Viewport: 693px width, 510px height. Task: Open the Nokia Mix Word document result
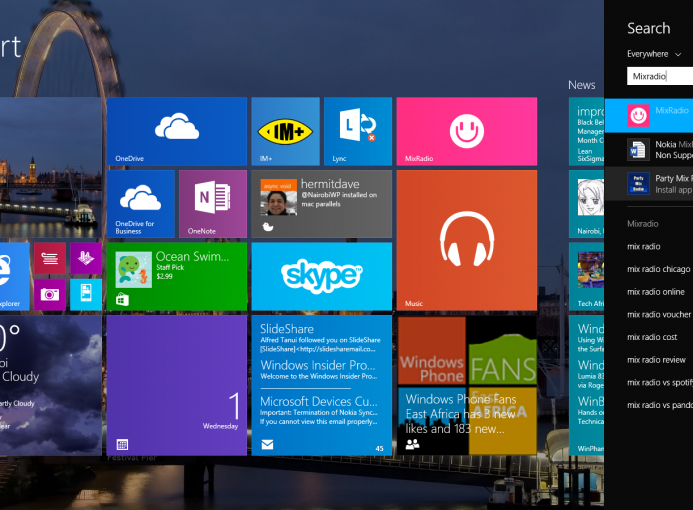click(649, 150)
